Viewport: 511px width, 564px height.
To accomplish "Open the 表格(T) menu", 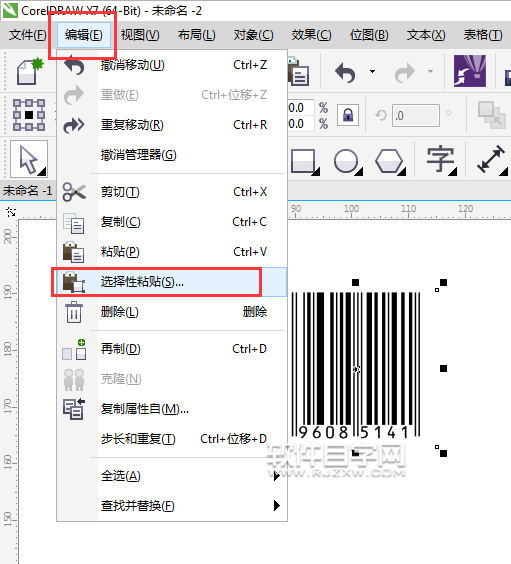I will [483, 35].
